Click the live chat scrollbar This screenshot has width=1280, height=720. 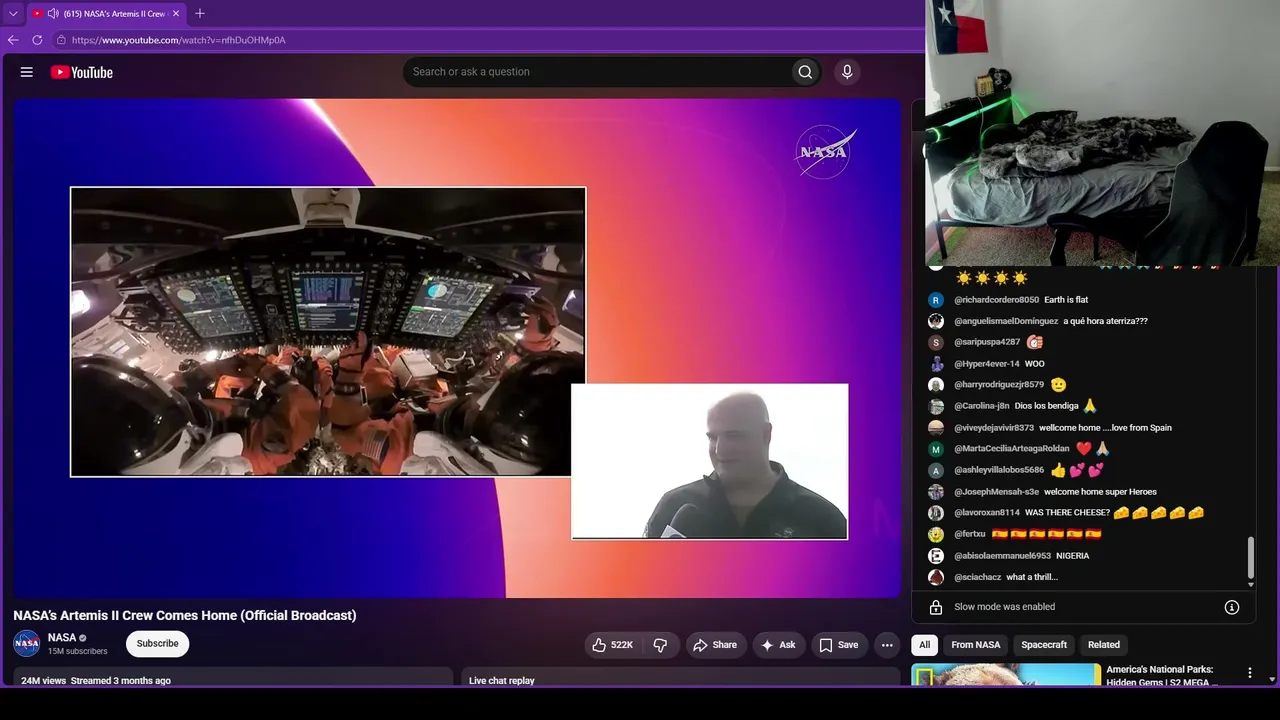(x=1250, y=560)
